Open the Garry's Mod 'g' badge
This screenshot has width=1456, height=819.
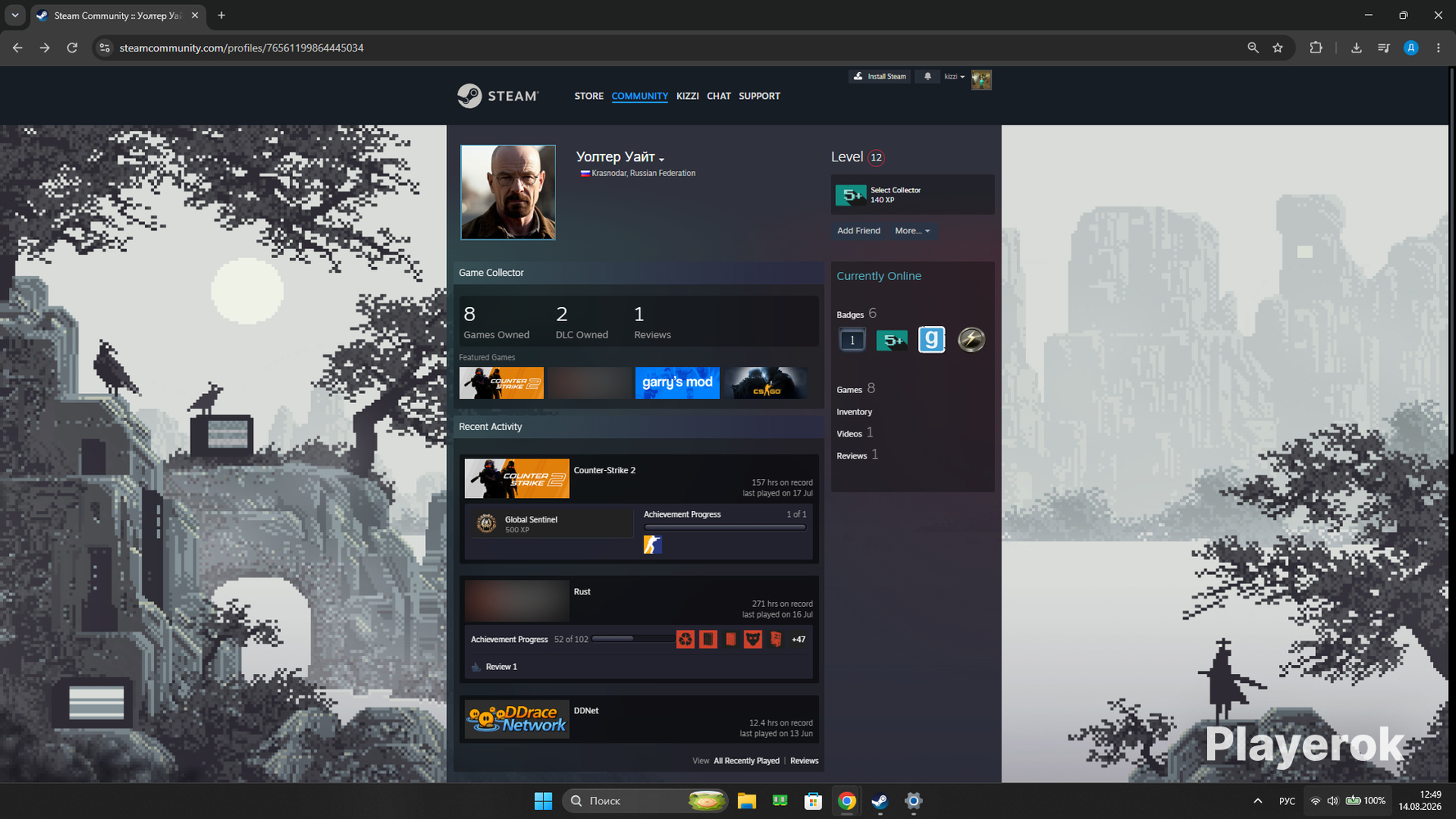point(931,340)
